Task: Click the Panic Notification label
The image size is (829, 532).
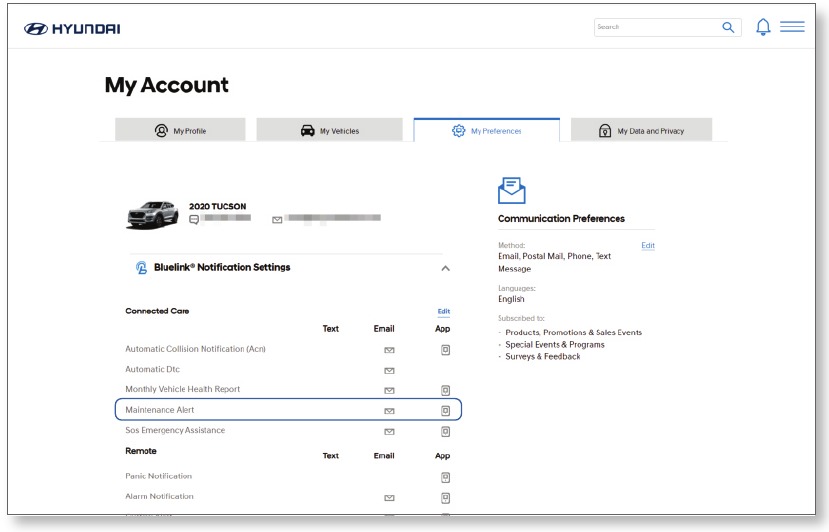Action: 159,476
